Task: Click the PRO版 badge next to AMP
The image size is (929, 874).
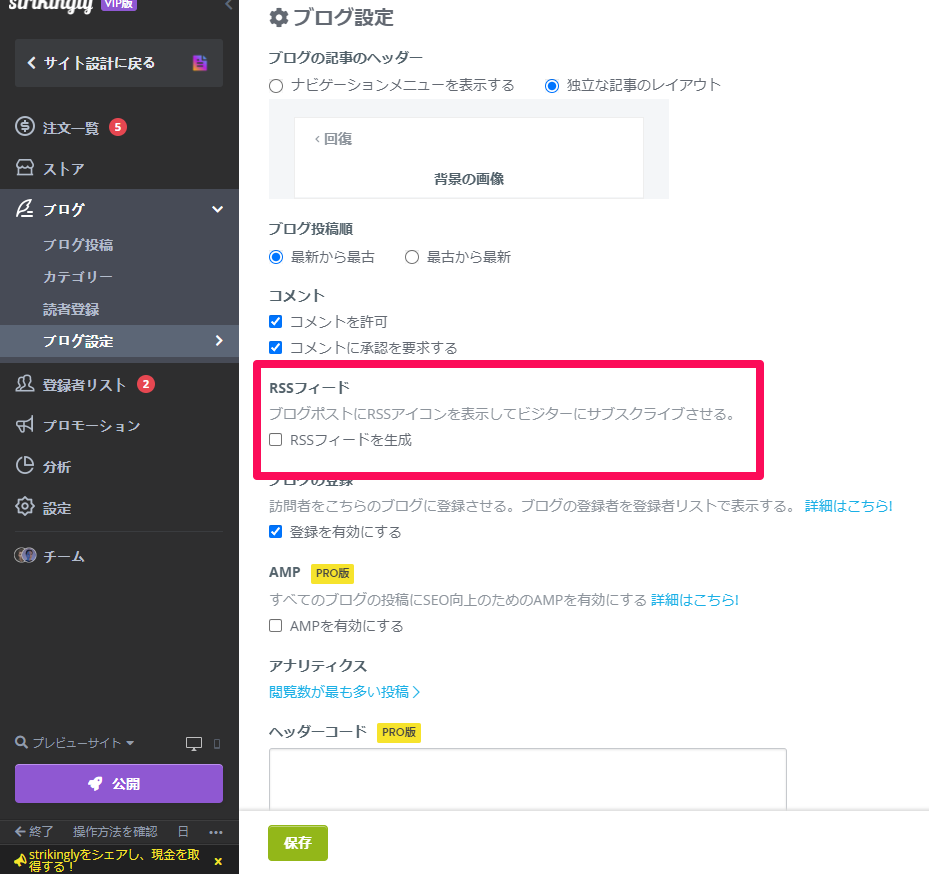Action: pyautogui.click(x=332, y=573)
